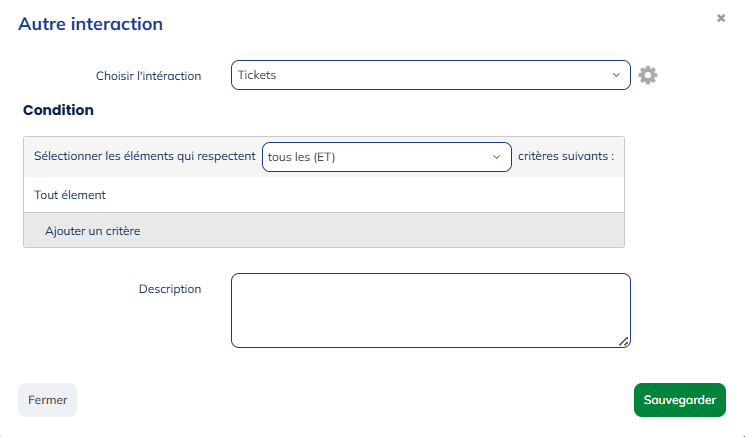Screen dimensions: 745x437
Task: Click 'Sélectionner les éléments qui respectent' text
Action: coord(144,157)
